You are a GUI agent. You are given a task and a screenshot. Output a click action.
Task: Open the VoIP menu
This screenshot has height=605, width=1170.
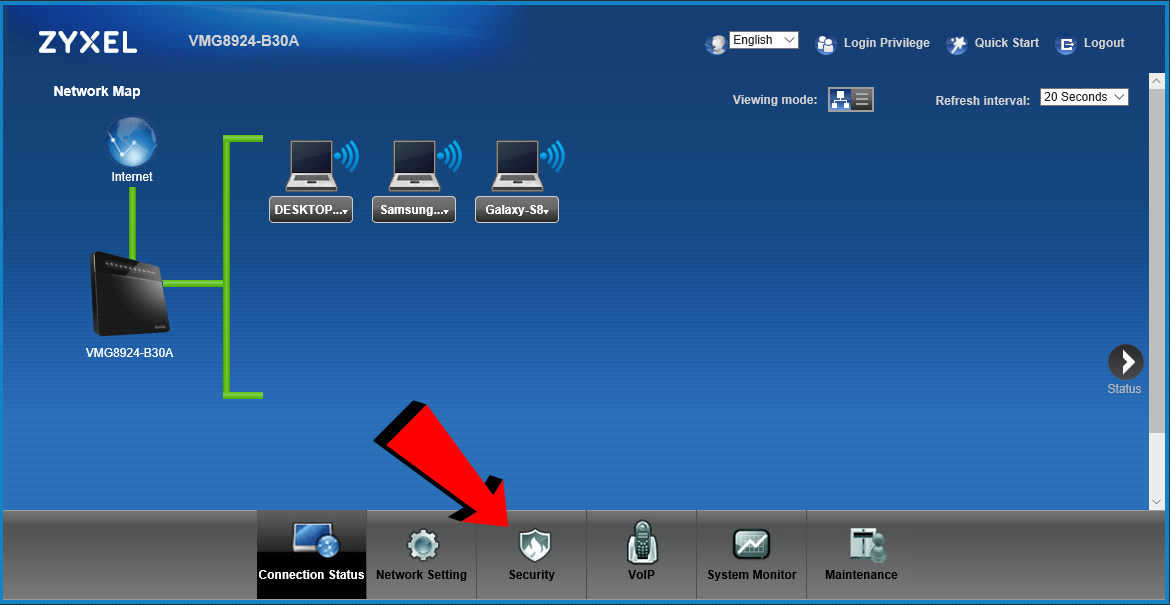pos(641,554)
